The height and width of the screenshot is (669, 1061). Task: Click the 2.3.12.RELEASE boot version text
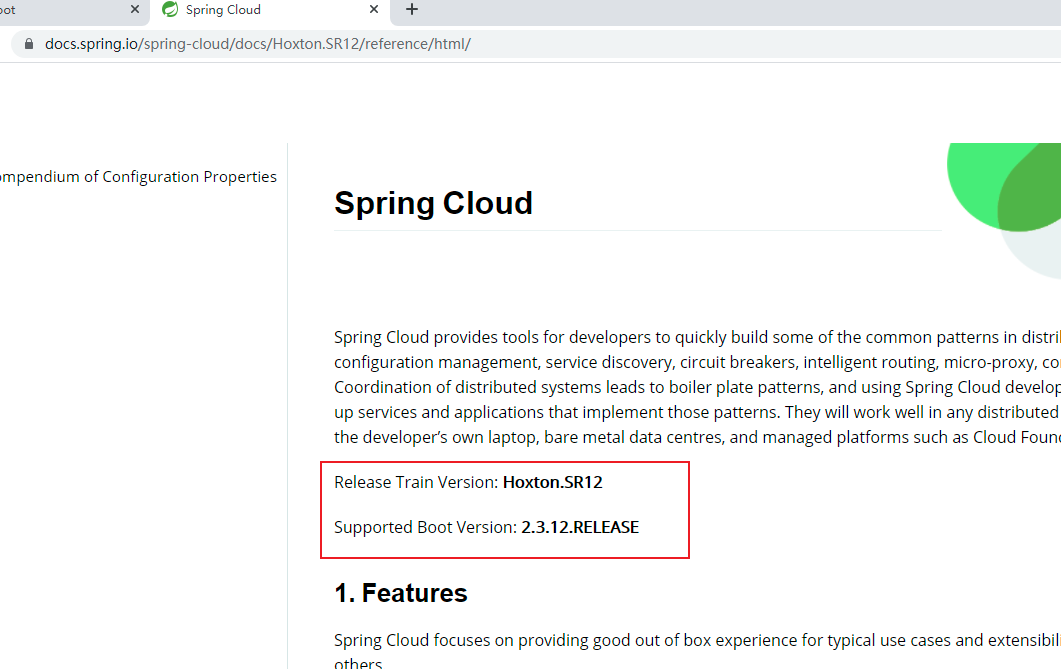click(580, 527)
